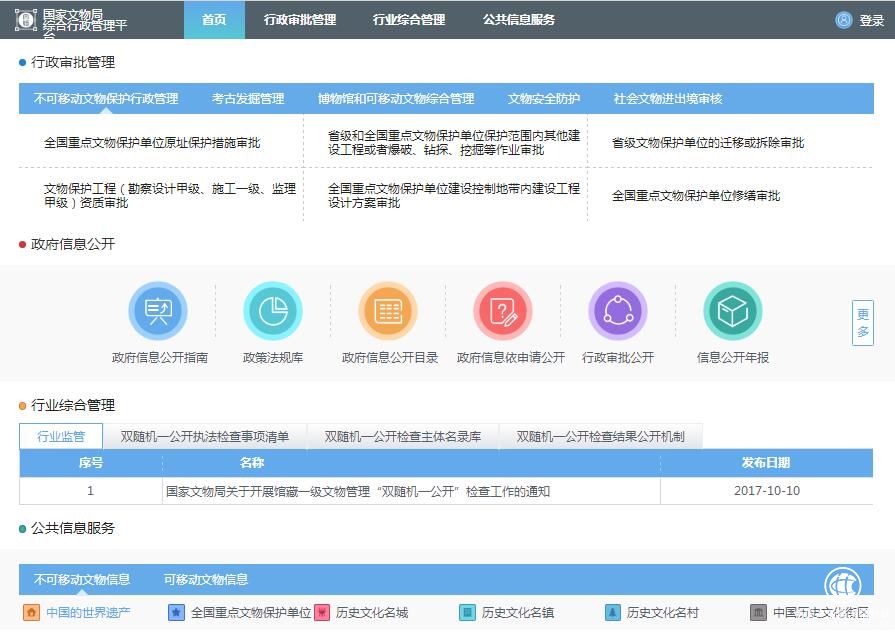Click the user avatar icon beside 登录
Screen dimensions: 895x638
click(x=844, y=20)
